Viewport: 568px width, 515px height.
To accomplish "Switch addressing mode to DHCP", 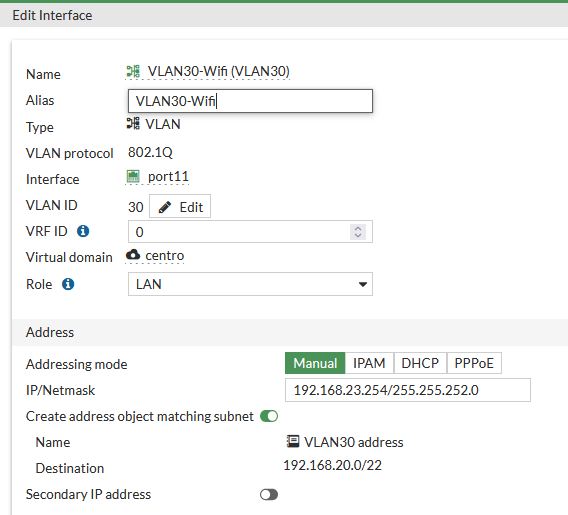I will coord(420,363).
